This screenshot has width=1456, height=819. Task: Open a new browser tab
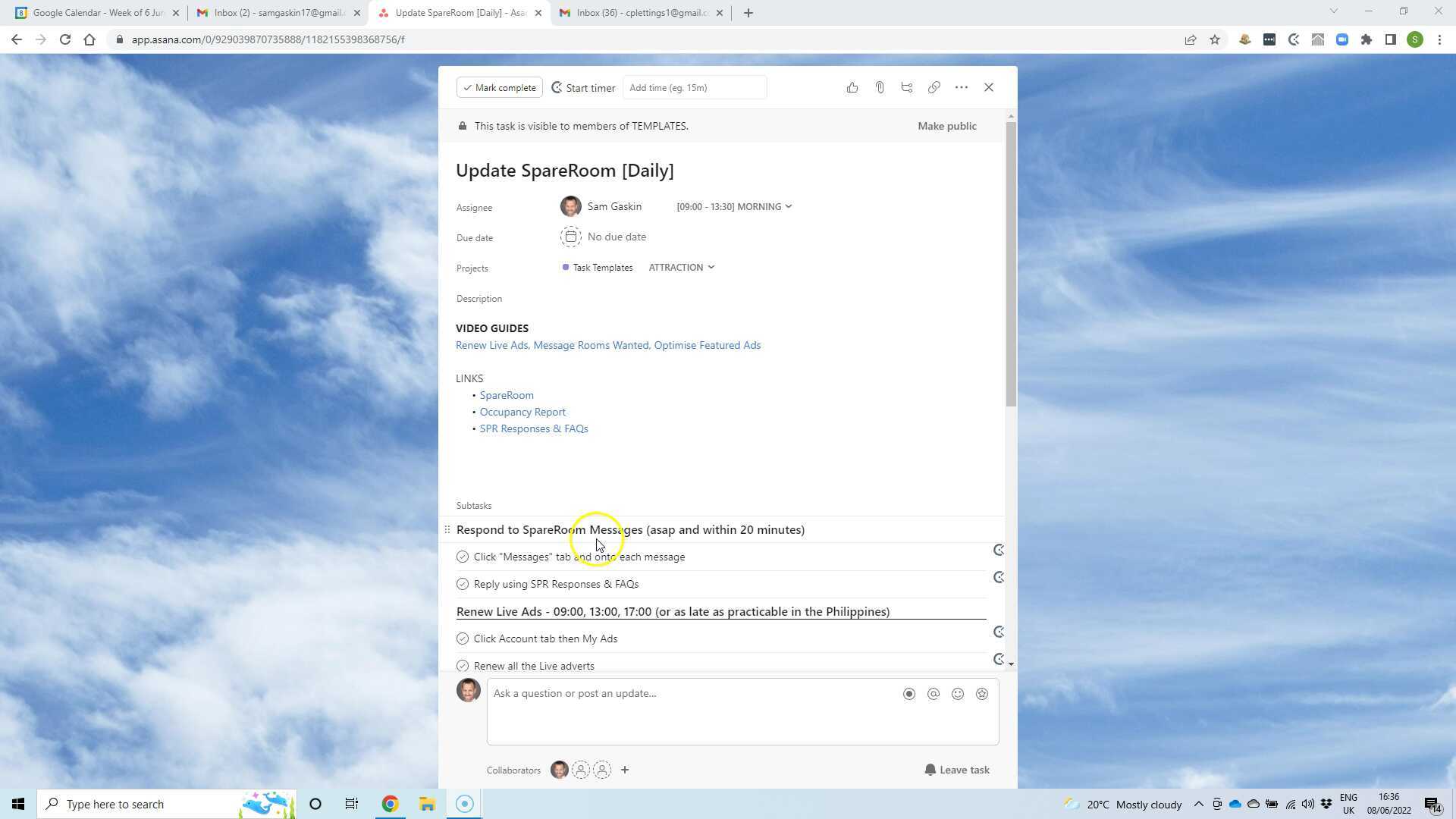coord(748,13)
